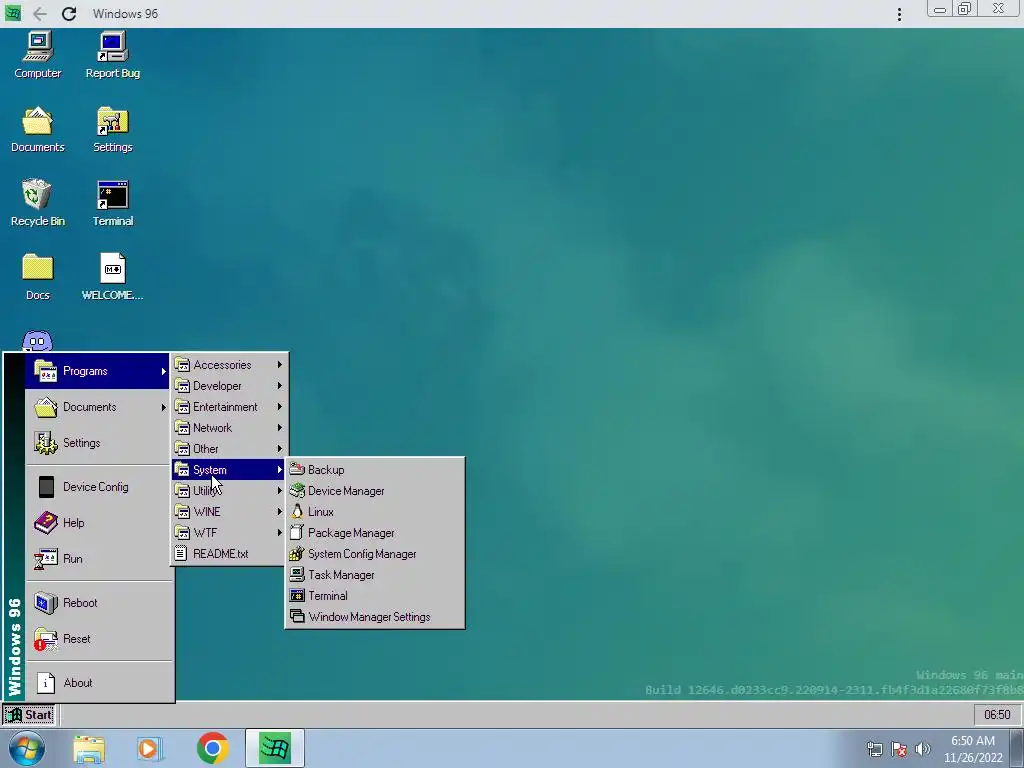Open Settings in the Start menu
1024x768 pixels.
[99, 443]
